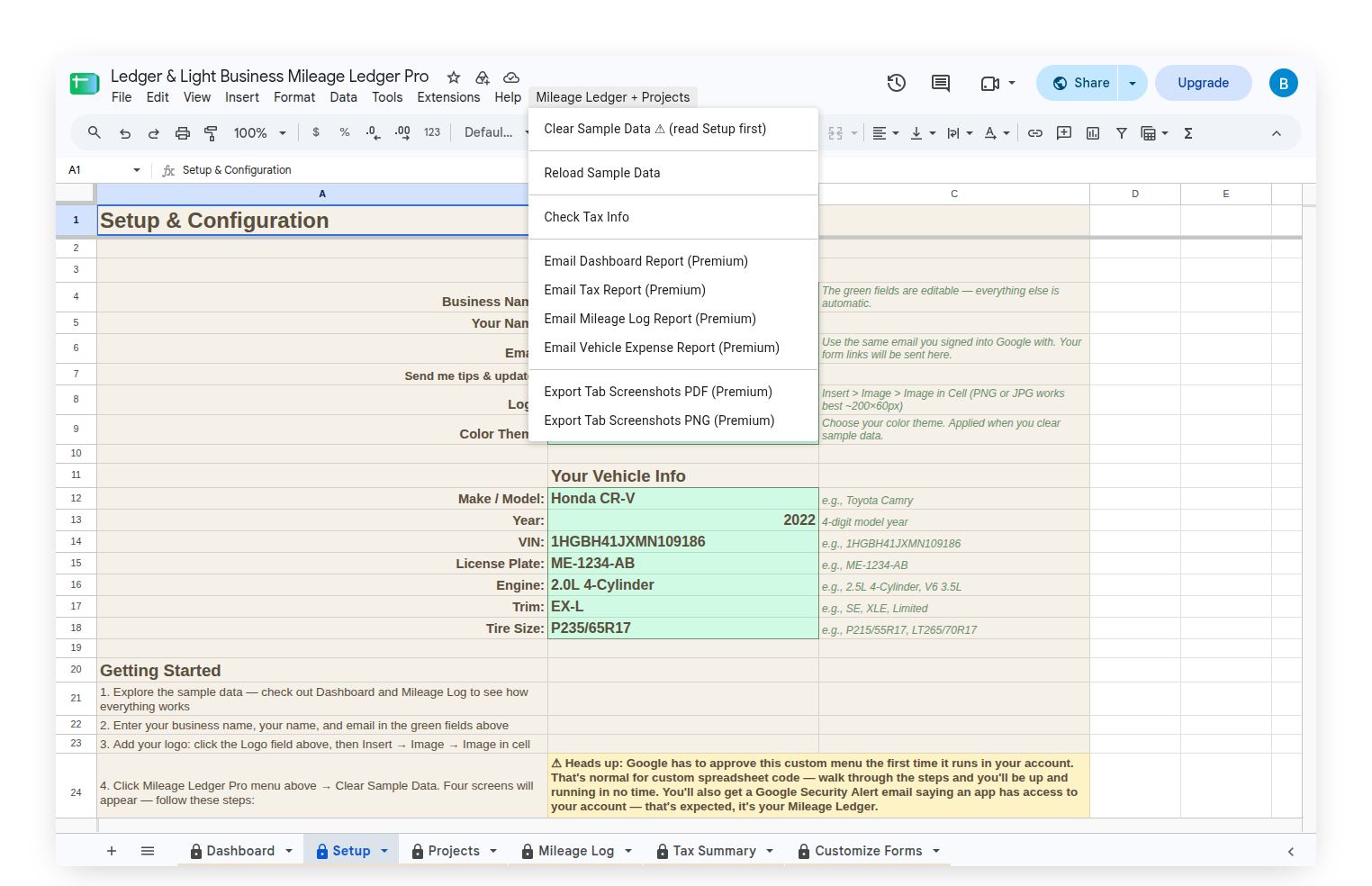
Task: Choose Clear Sample Data menu entry
Action: tap(673, 129)
